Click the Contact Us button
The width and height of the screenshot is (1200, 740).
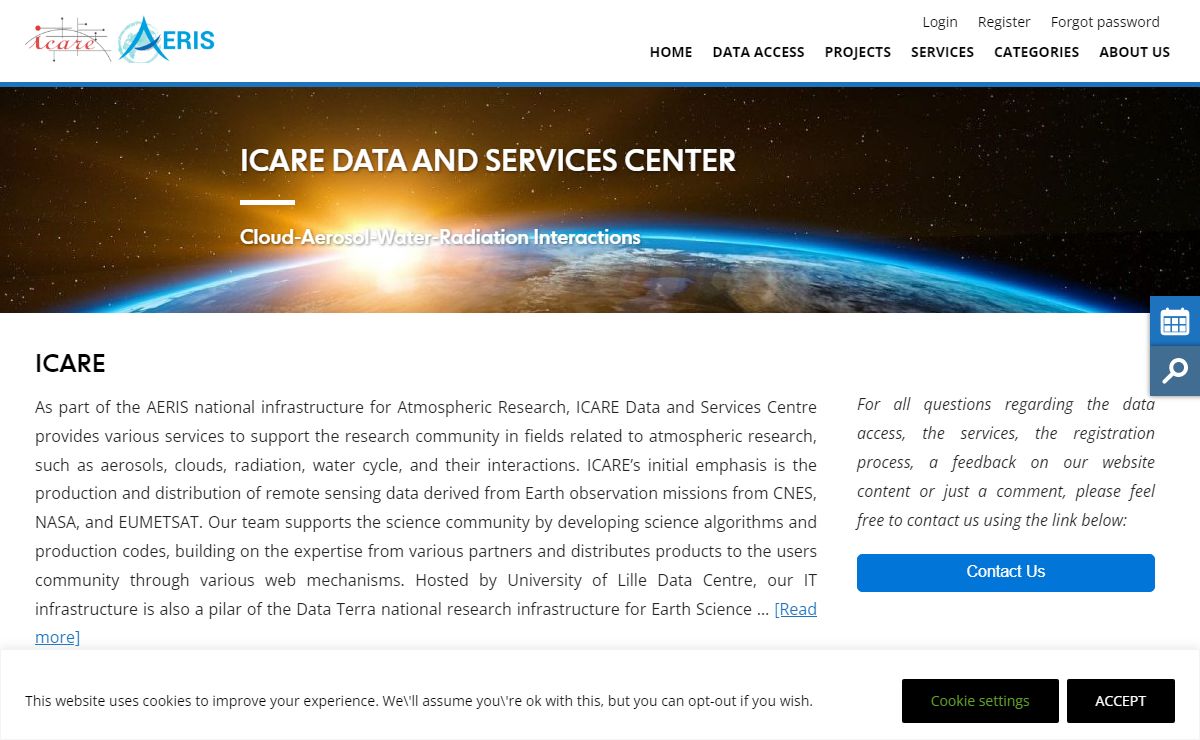pos(1006,572)
